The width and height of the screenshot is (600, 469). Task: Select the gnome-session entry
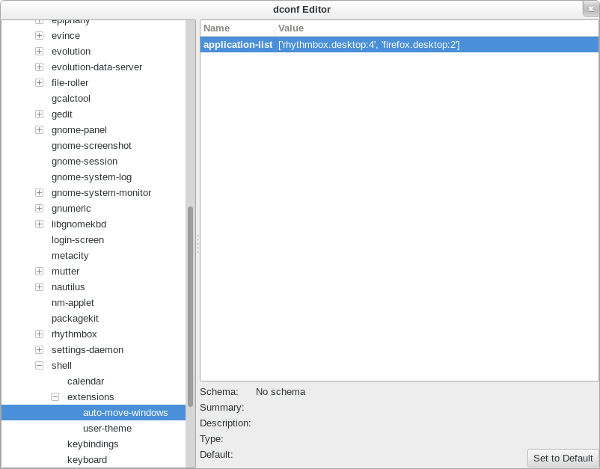[x=84, y=161]
